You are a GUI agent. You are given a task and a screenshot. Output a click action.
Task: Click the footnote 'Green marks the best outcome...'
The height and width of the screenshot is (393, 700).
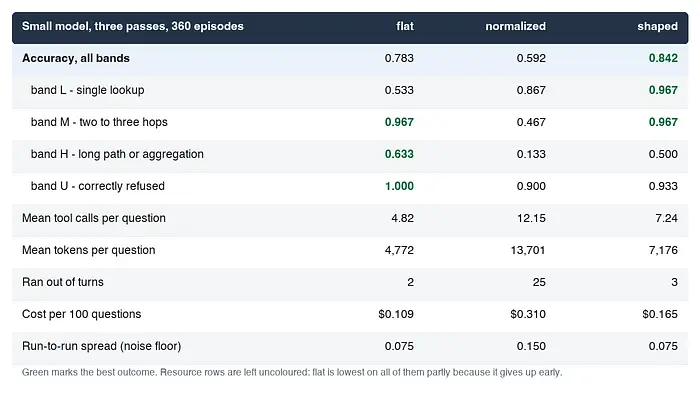tap(292, 372)
